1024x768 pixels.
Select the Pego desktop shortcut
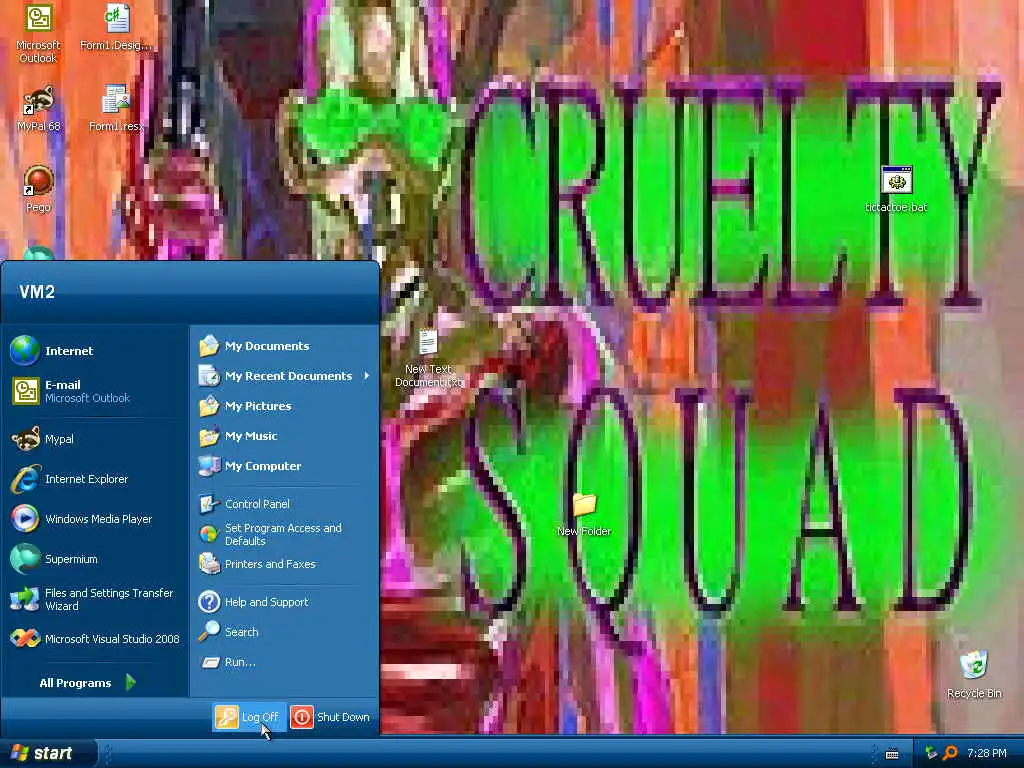coord(38,189)
